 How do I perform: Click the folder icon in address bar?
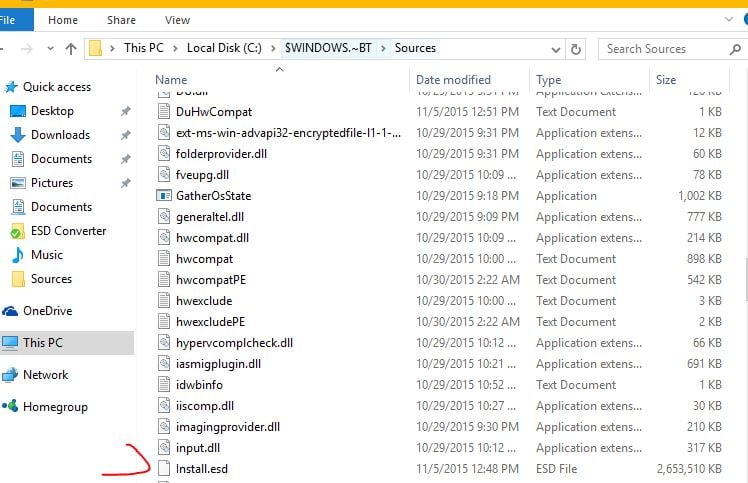click(95, 48)
